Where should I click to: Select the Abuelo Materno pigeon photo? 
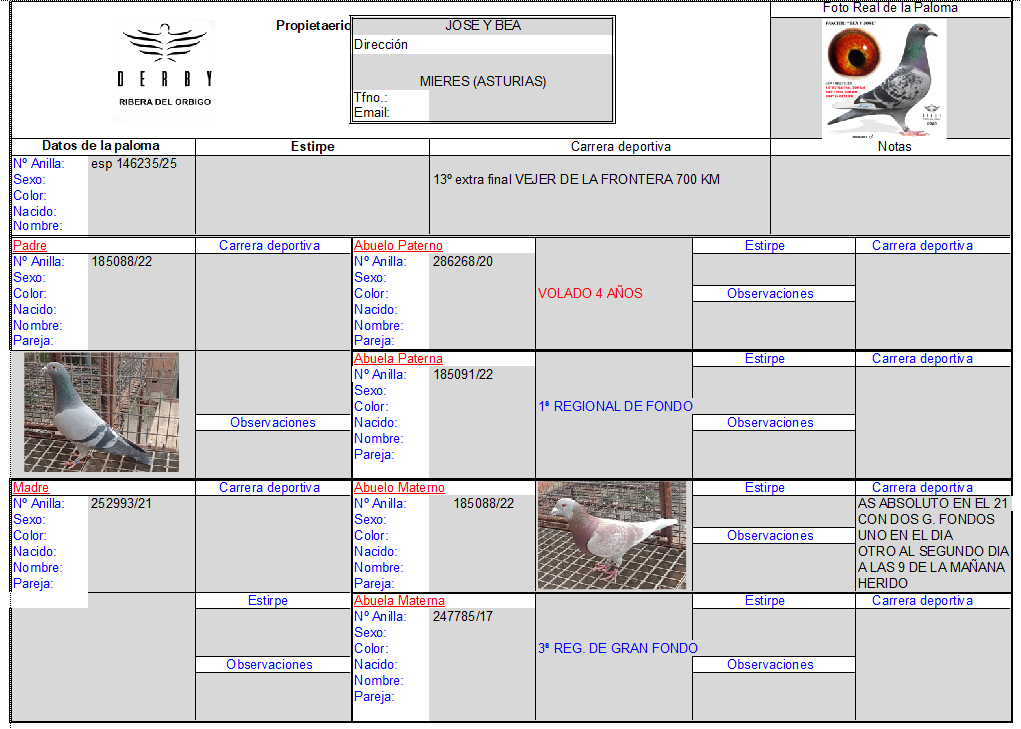coord(612,535)
